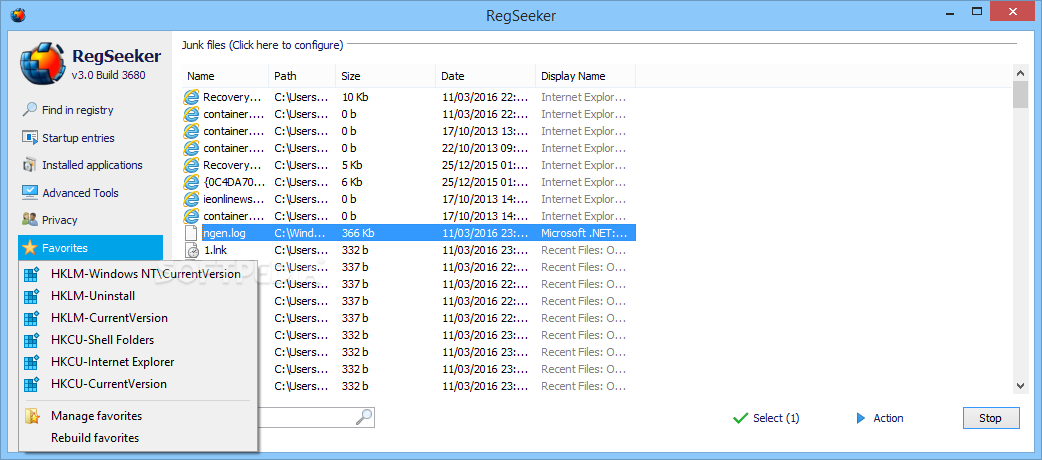Click the Privacy people icon
The image size is (1042, 460).
pyautogui.click(x=30, y=220)
